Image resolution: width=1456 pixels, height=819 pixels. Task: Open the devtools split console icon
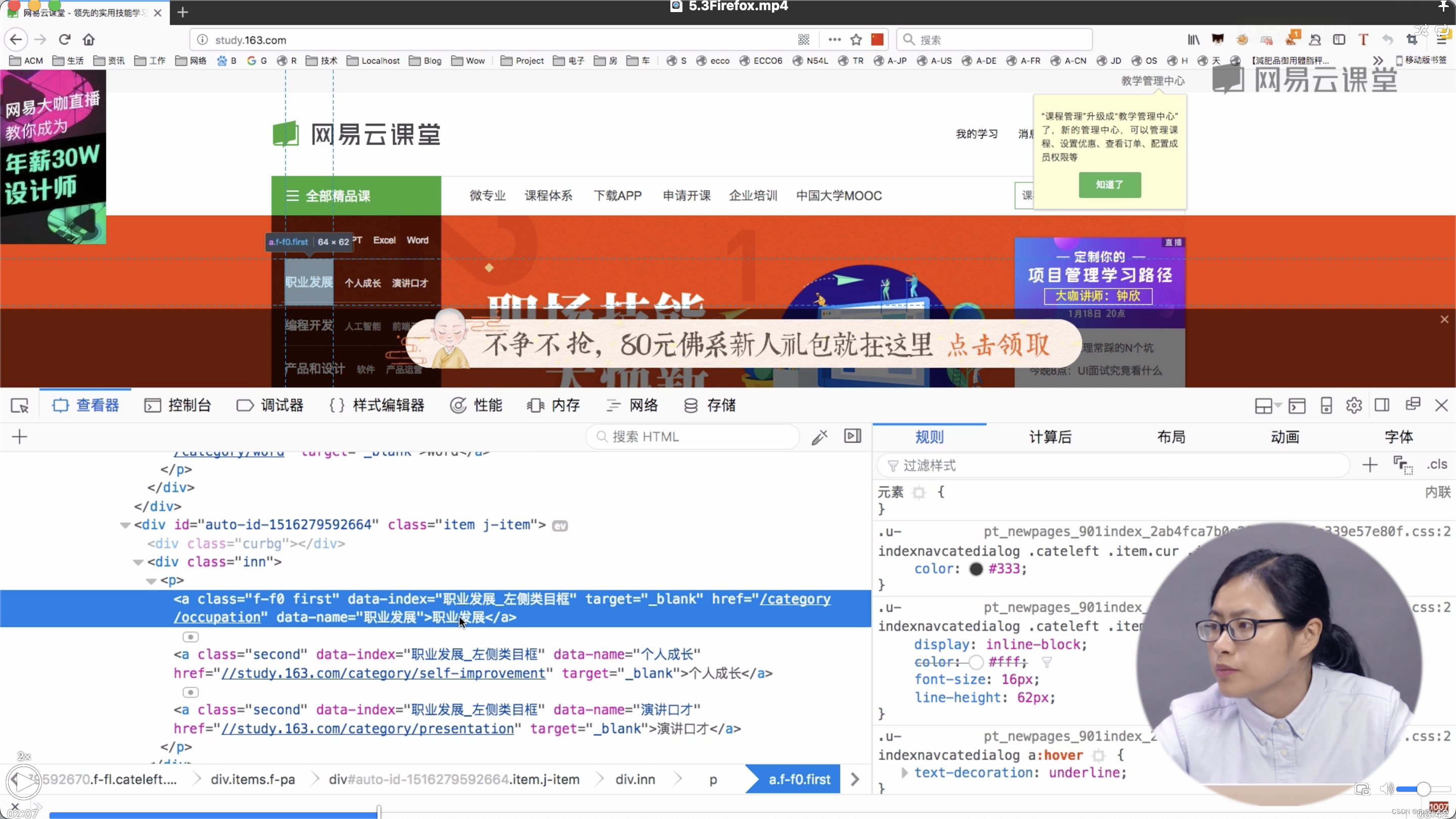click(x=1297, y=405)
